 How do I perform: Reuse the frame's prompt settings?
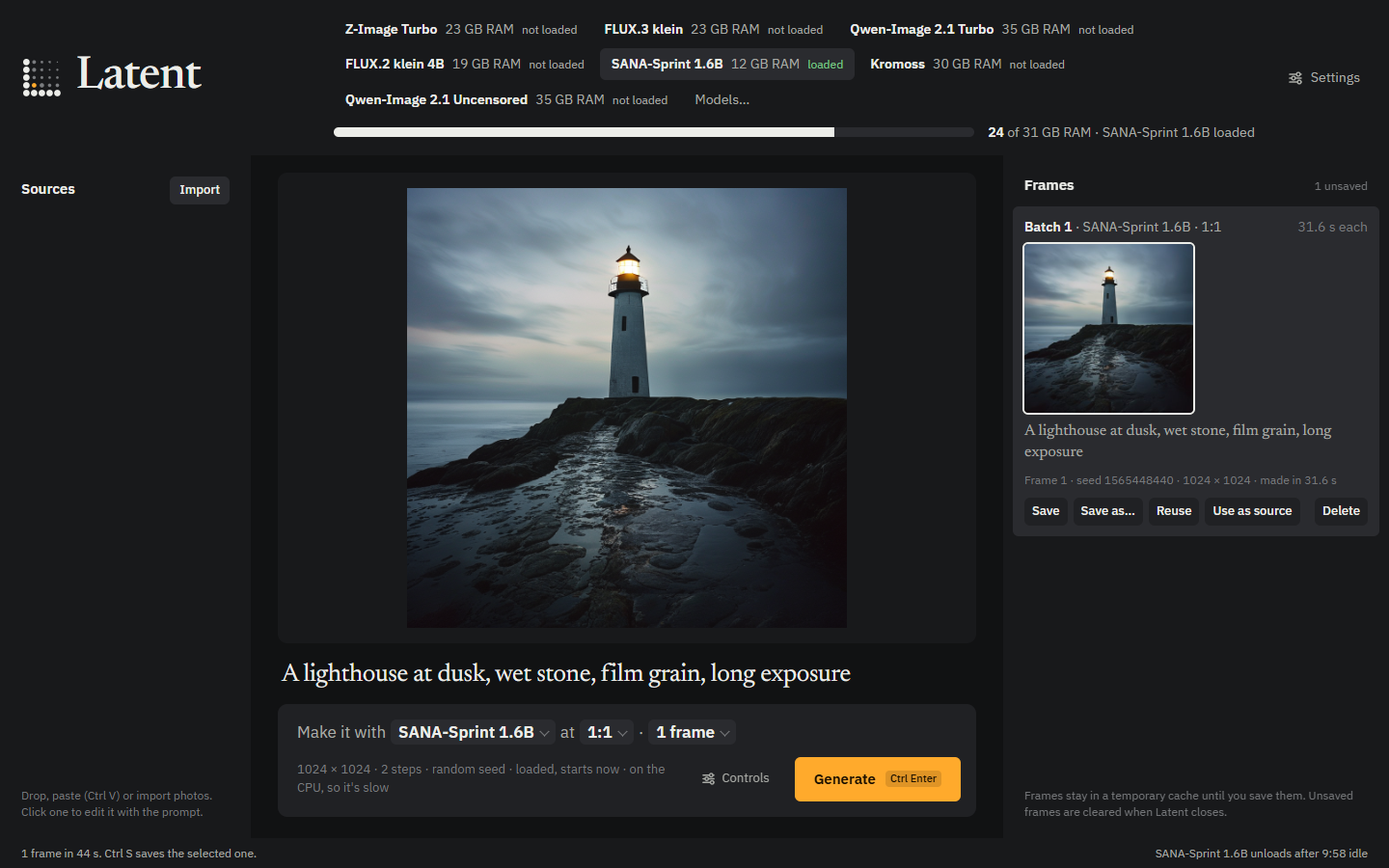click(x=1174, y=511)
